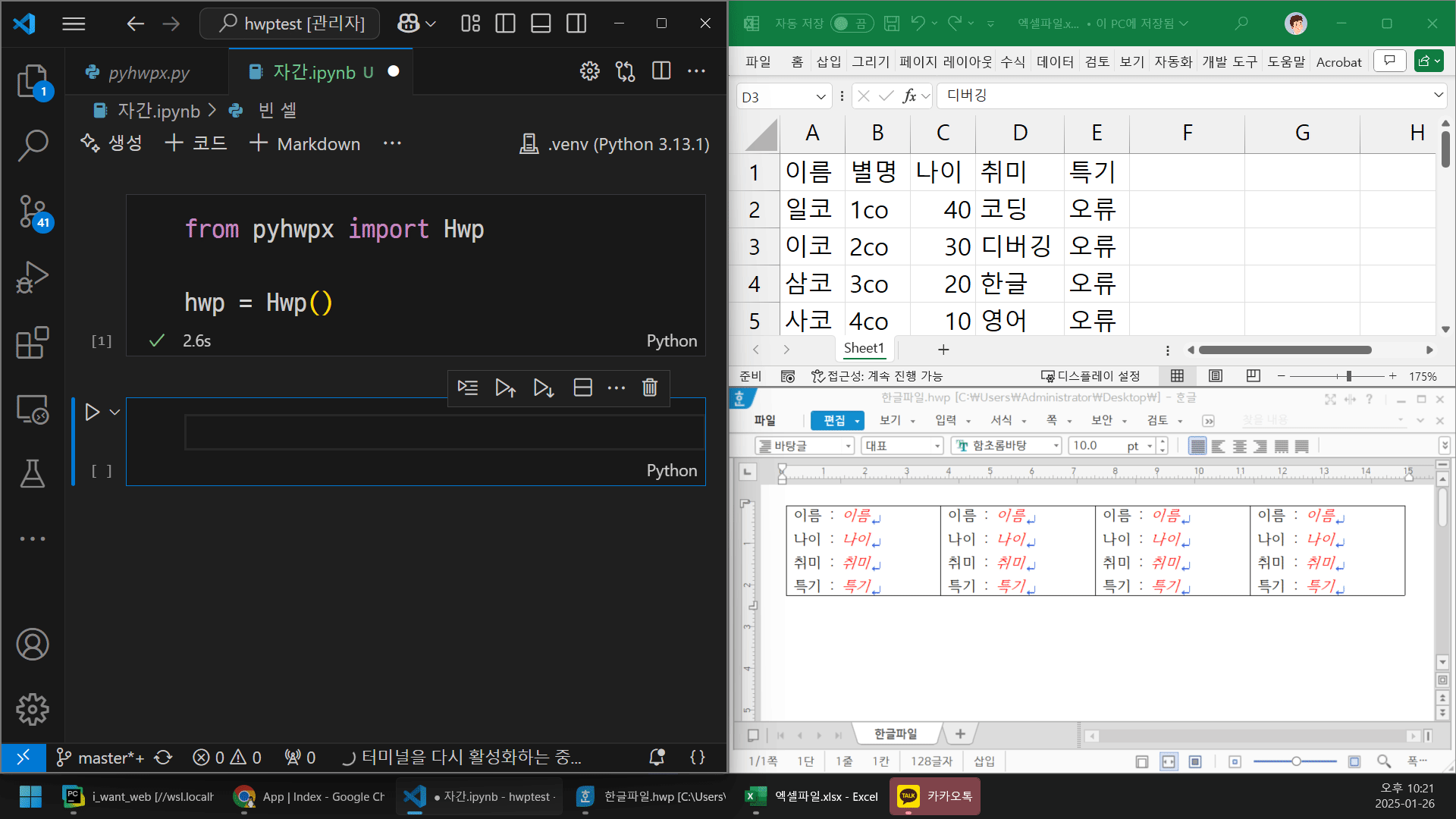Open the Manage gear in VS Code activity bar
The width and height of the screenshot is (1456, 819).
pyautogui.click(x=33, y=710)
